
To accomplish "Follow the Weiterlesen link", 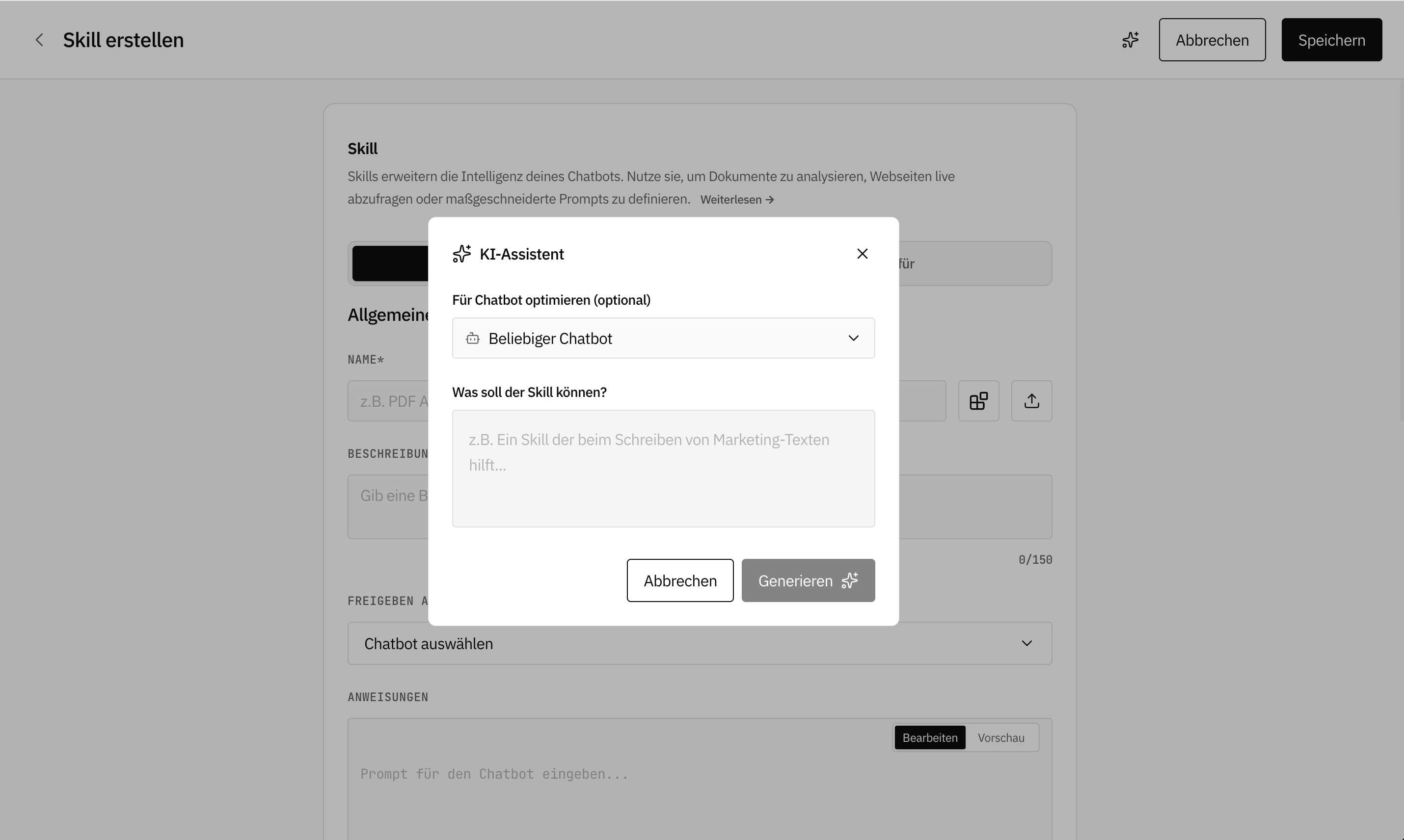I will click(737, 200).
